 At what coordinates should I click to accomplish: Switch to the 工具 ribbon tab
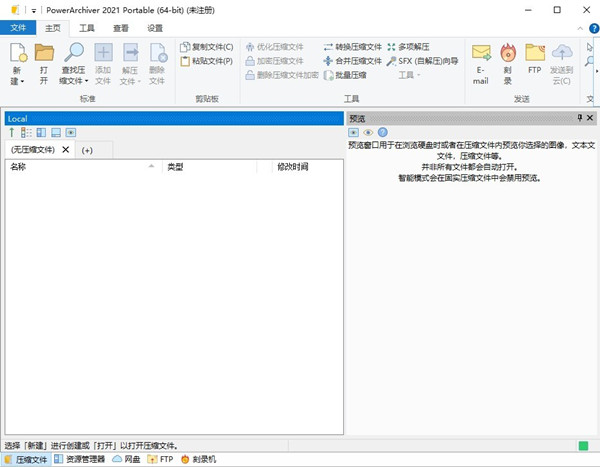pyautogui.click(x=87, y=29)
